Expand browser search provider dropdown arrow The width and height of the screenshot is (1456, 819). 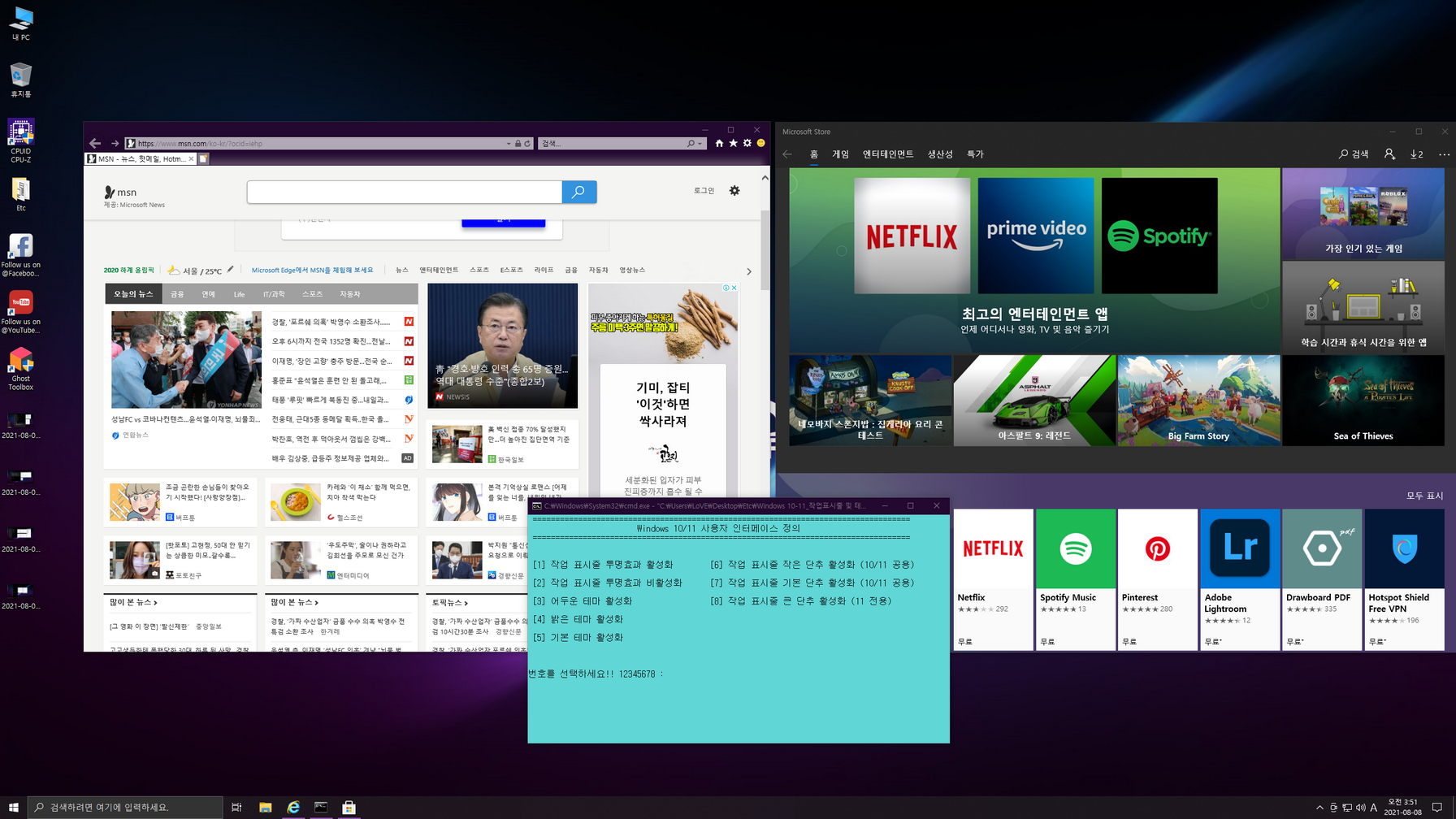[x=700, y=144]
